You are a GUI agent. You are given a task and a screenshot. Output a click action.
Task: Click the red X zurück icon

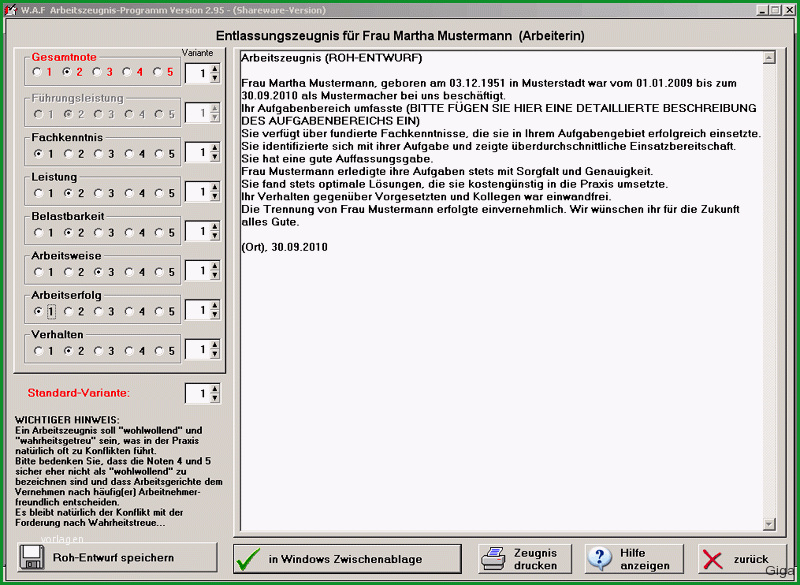tap(713, 559)
